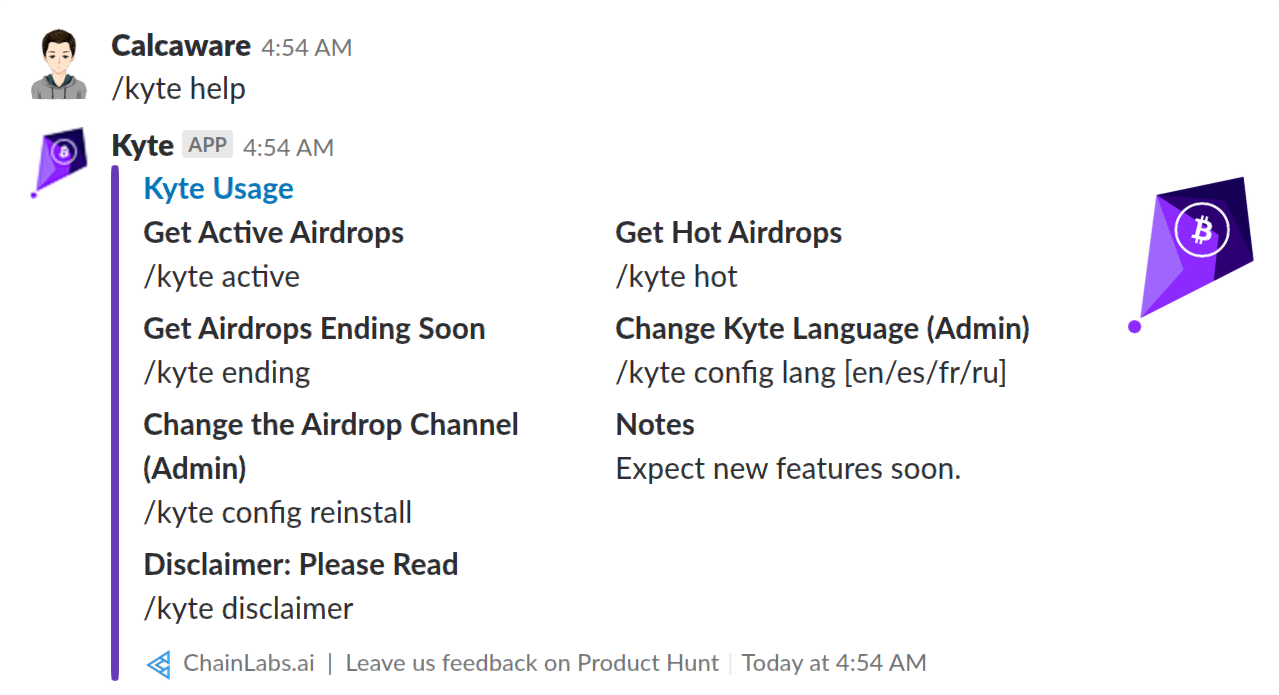This screenshot has height=695, width=1279.
Task: Open the large Kyte bitcoin kite thumbnail
Action: click(1190, 255)
